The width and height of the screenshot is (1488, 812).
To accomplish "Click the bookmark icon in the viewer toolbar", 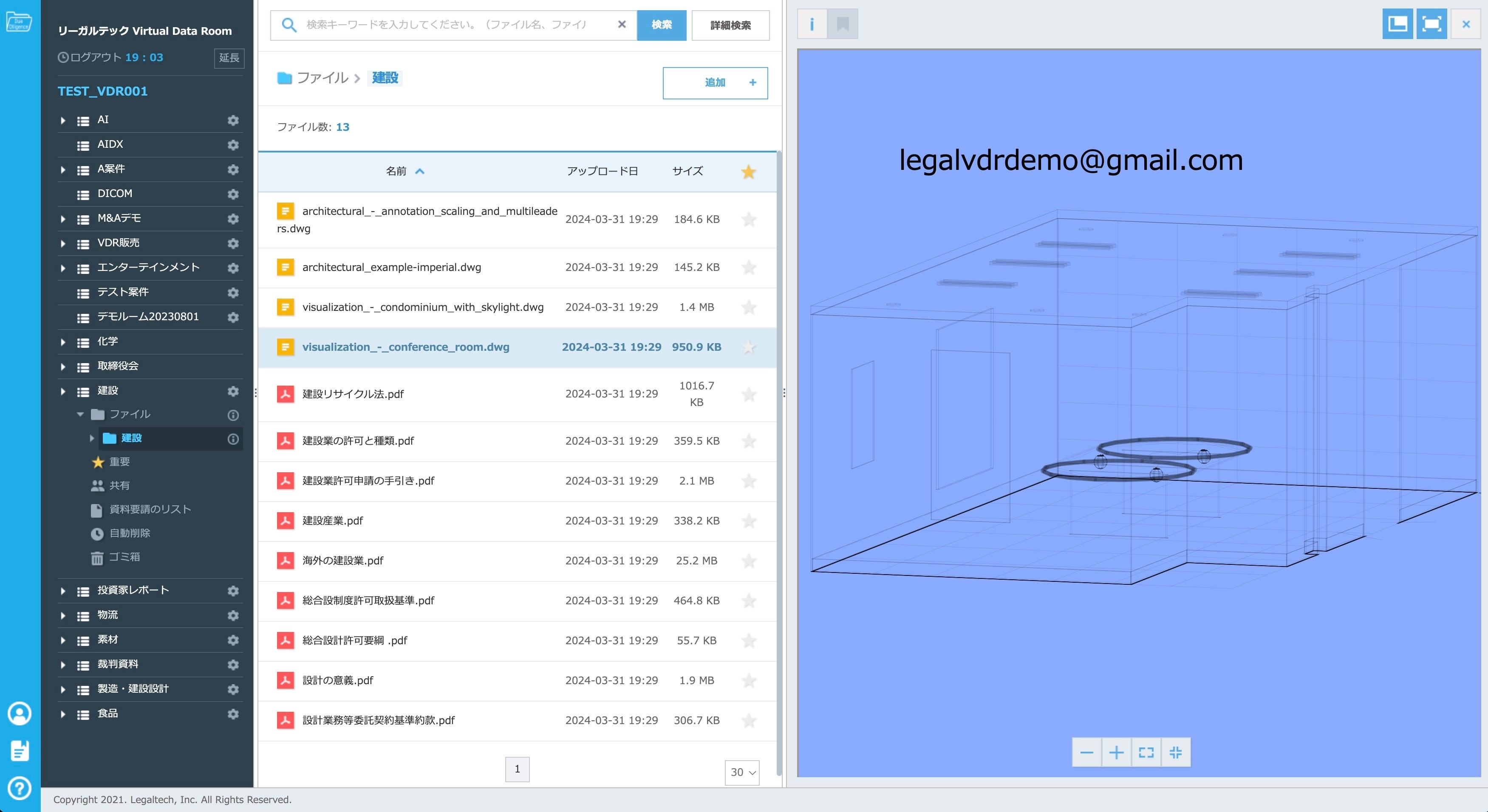I will (x=843, y=24).
